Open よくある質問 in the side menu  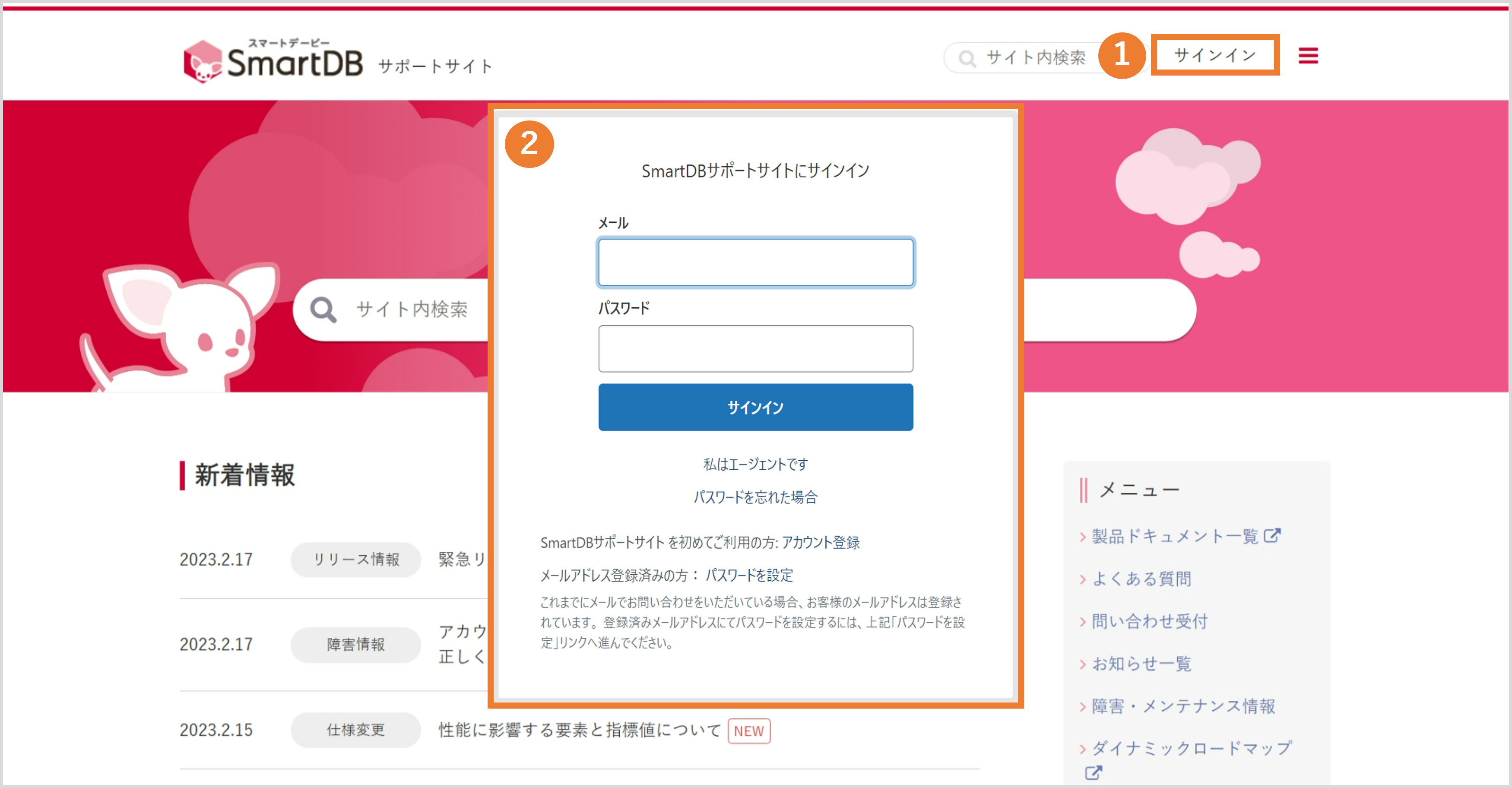coord(1141,579)
